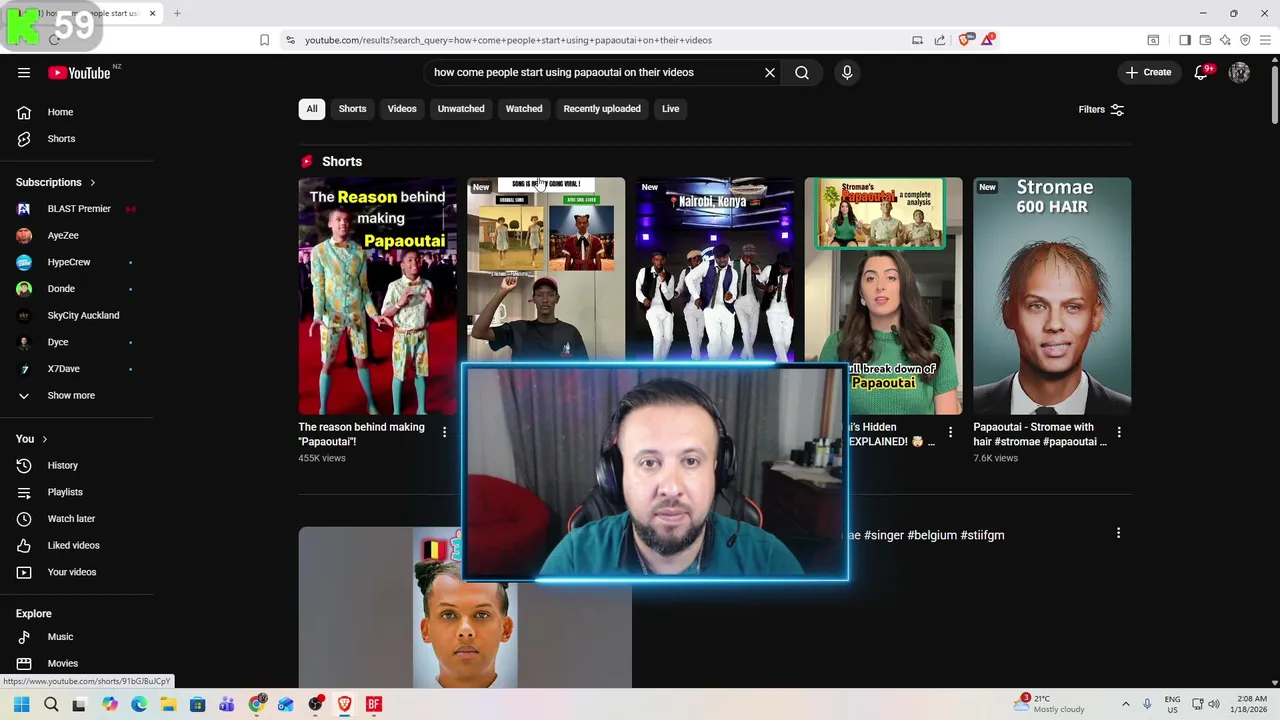Open the browser main menu button
Image resolution: width=1280 pixels, height=720 pixels.
[1265, 40]
